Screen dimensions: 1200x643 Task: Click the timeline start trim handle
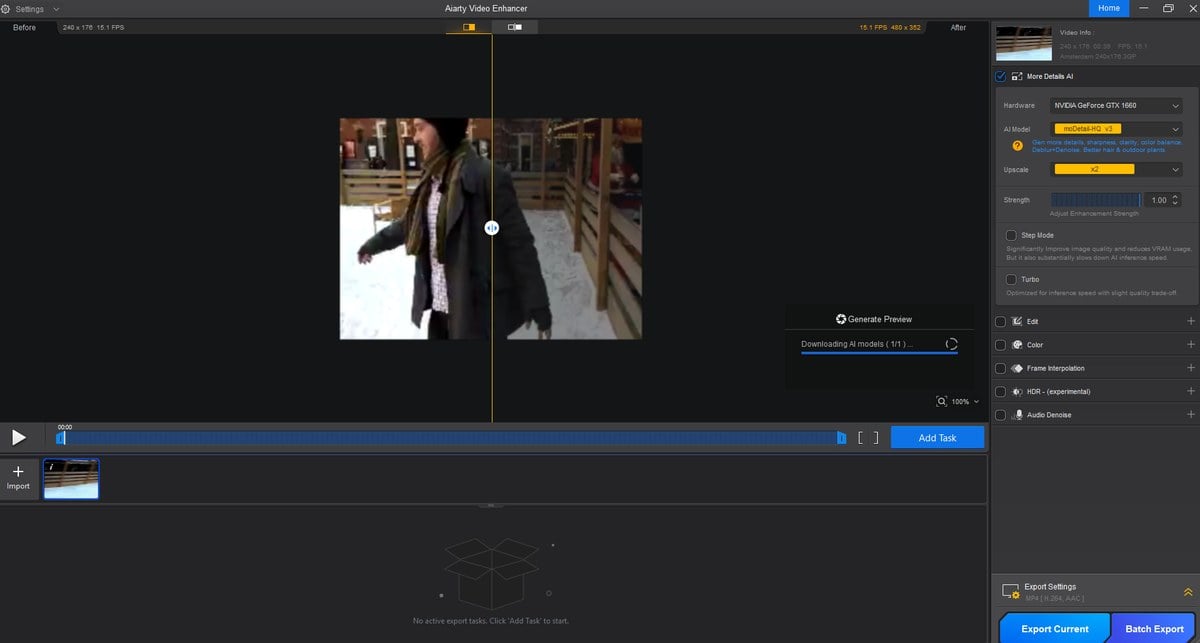(x=60, y=437)
